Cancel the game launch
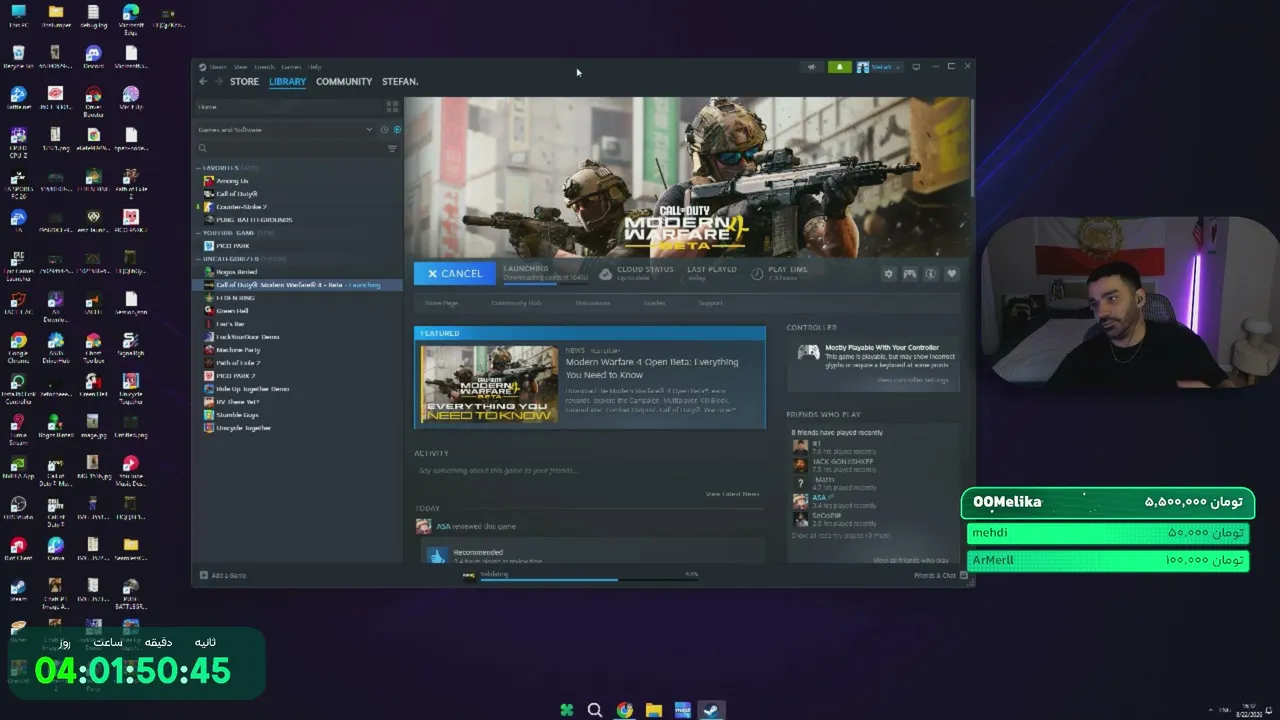The width and height of the screenshot is (1280, 720). tap(455, 274)
